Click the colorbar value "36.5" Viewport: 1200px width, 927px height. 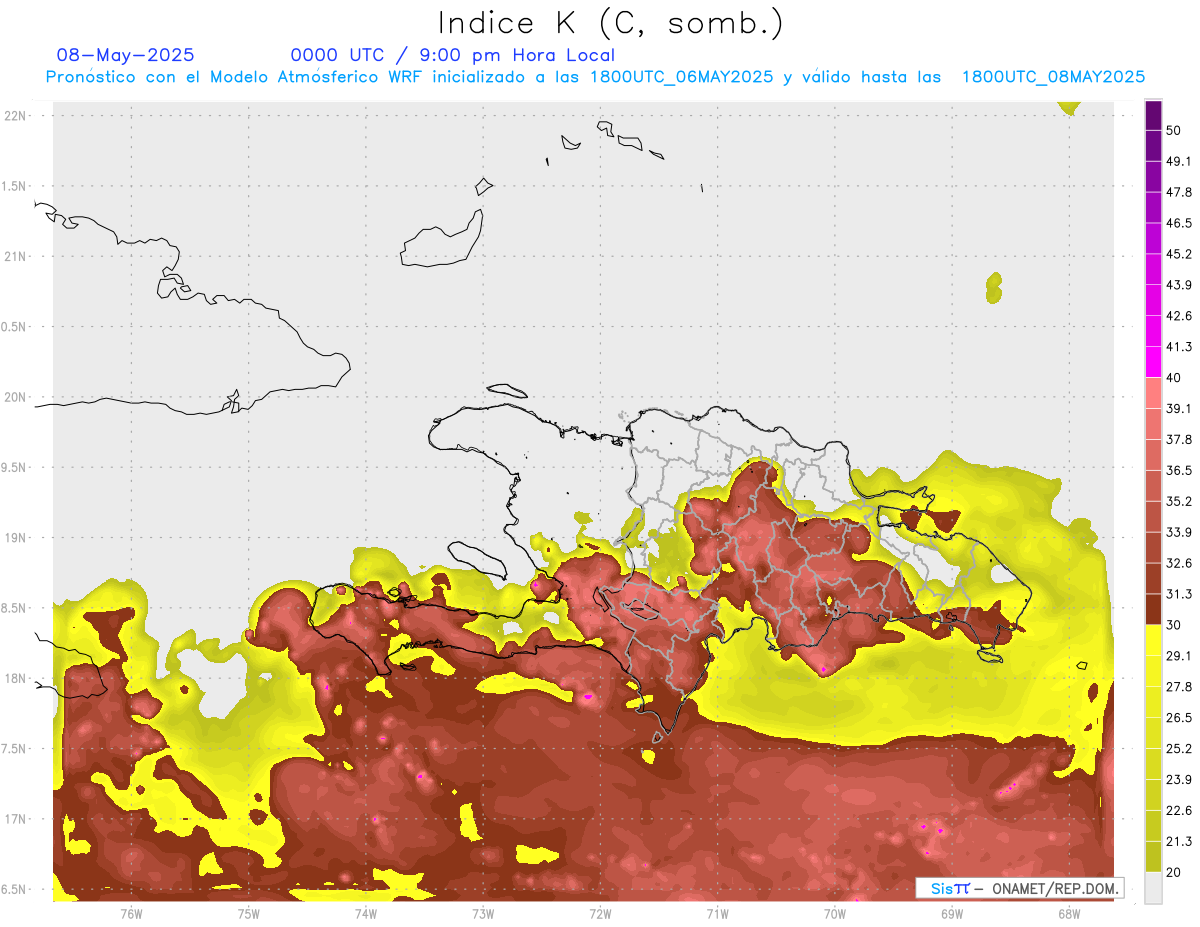click(x=1178, y=470)
